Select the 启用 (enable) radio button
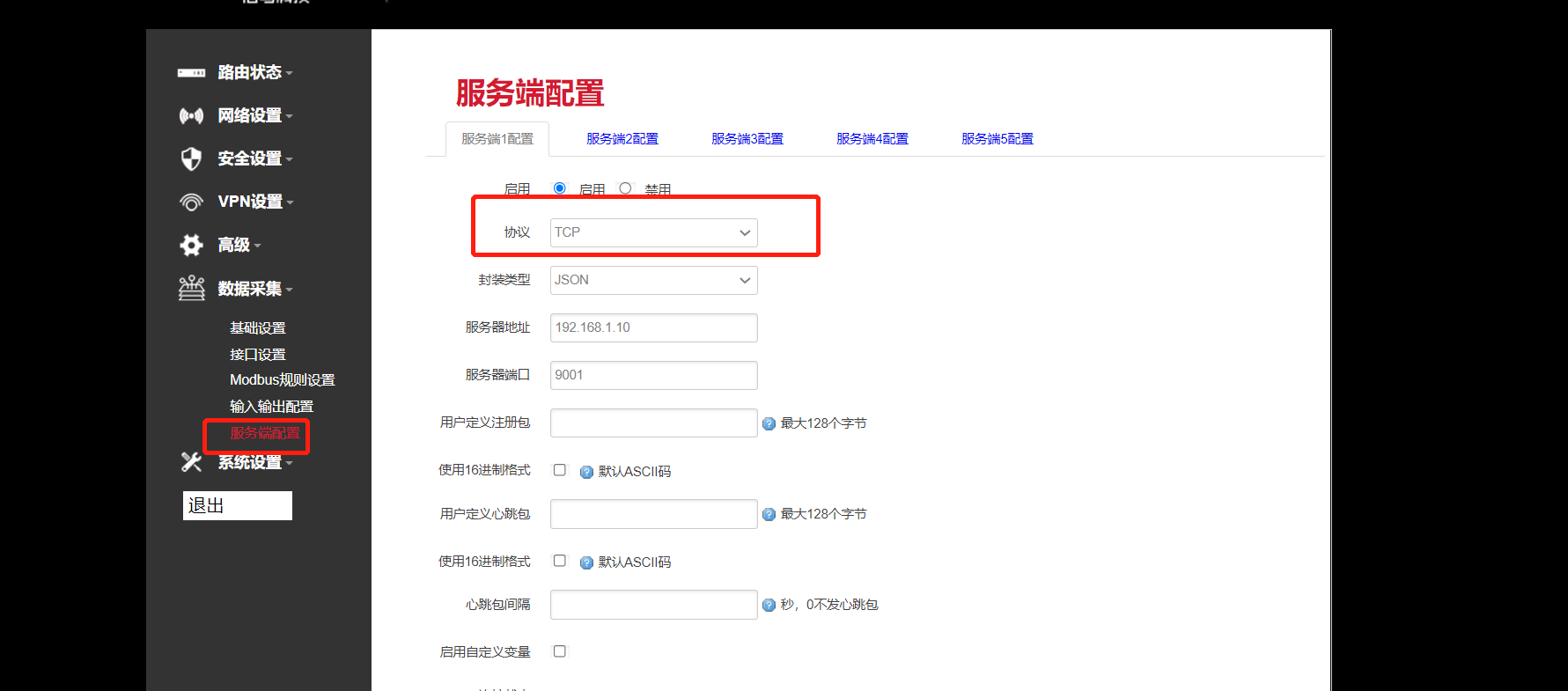The height and width of the screenshot is (691, 1568). pyautogui.click(x=559, y=188)
